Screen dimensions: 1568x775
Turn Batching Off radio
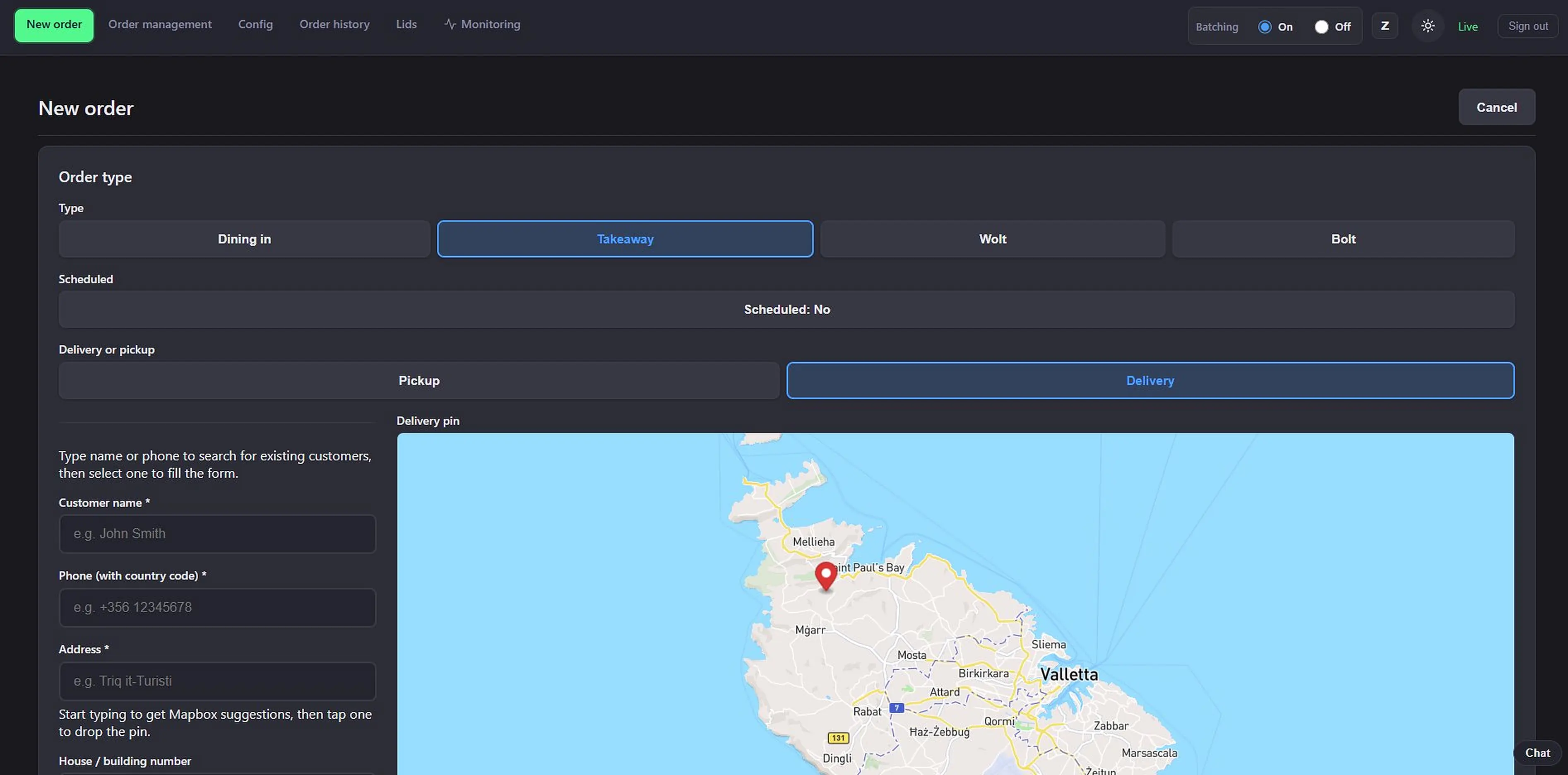click(1321, 27)
